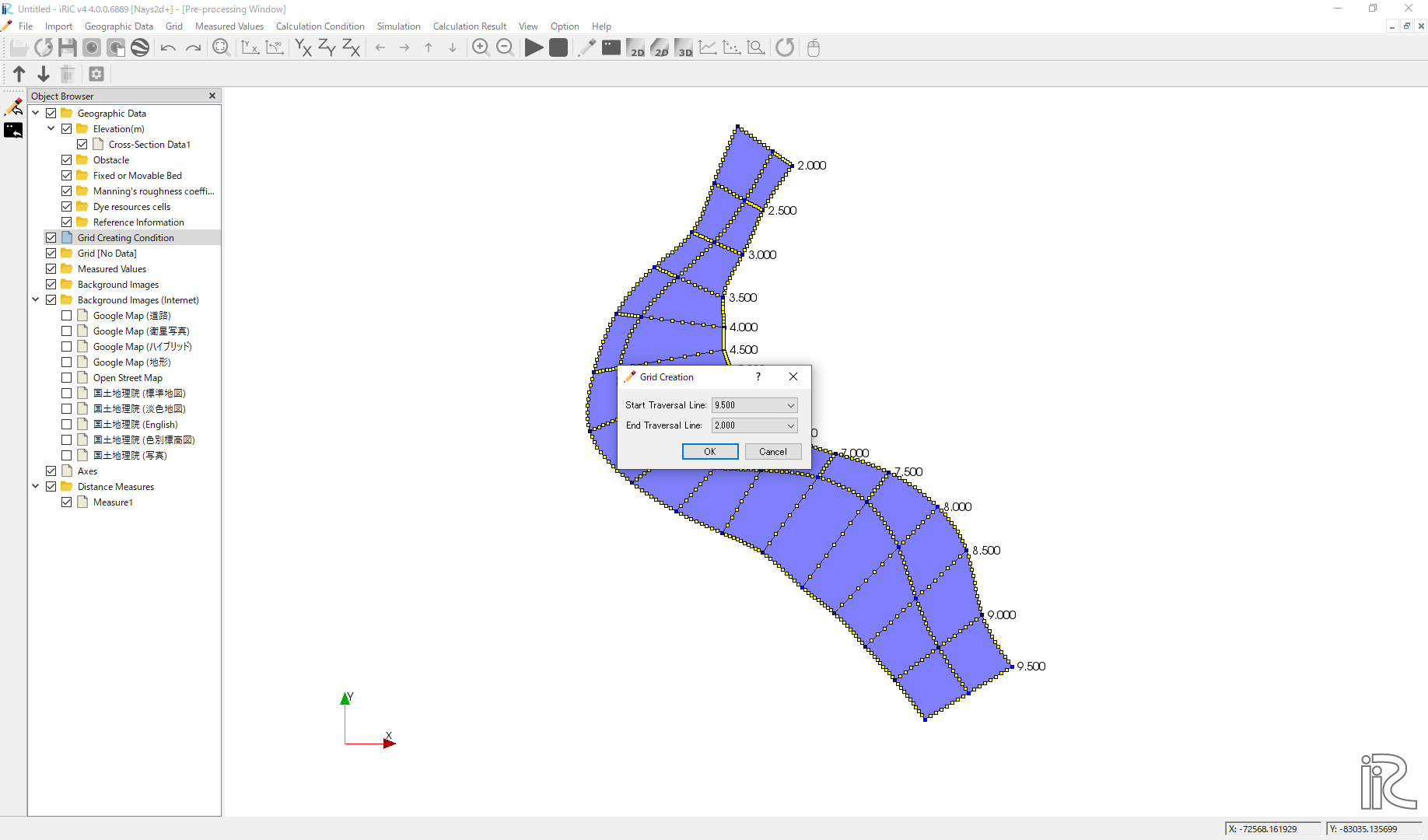Select the YX plane view icon
Image resolution: width=1428 pixels, height=840 pixels.
303,48
